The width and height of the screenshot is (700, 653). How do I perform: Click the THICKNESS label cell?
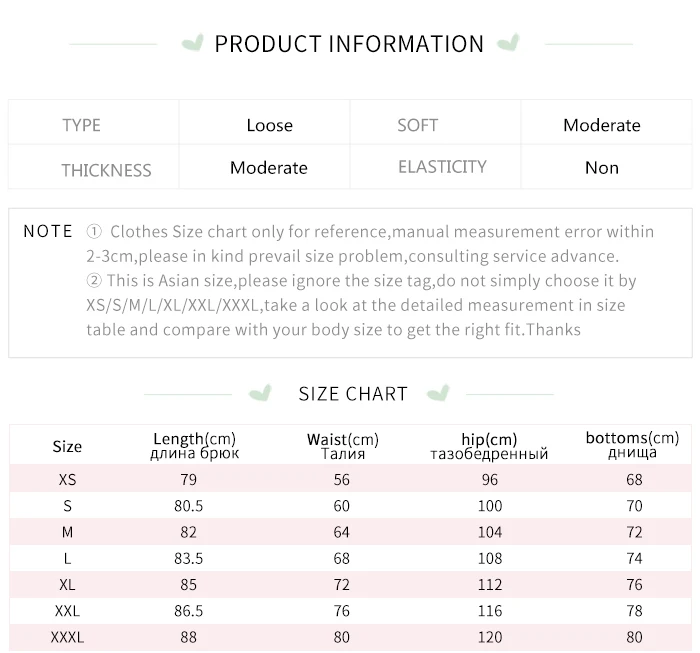pyautogui.click(x=94, y=167)
